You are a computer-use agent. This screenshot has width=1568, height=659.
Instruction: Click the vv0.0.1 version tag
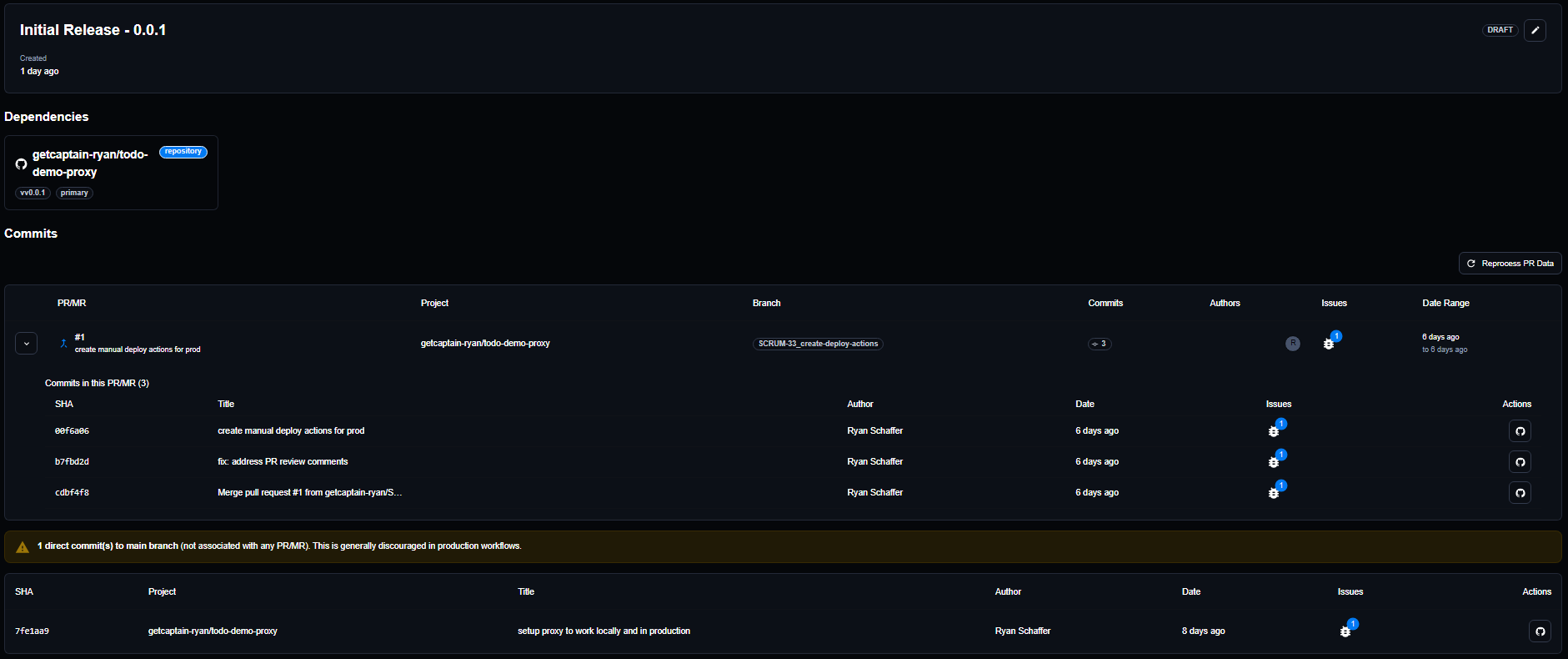tap(33, 193)
